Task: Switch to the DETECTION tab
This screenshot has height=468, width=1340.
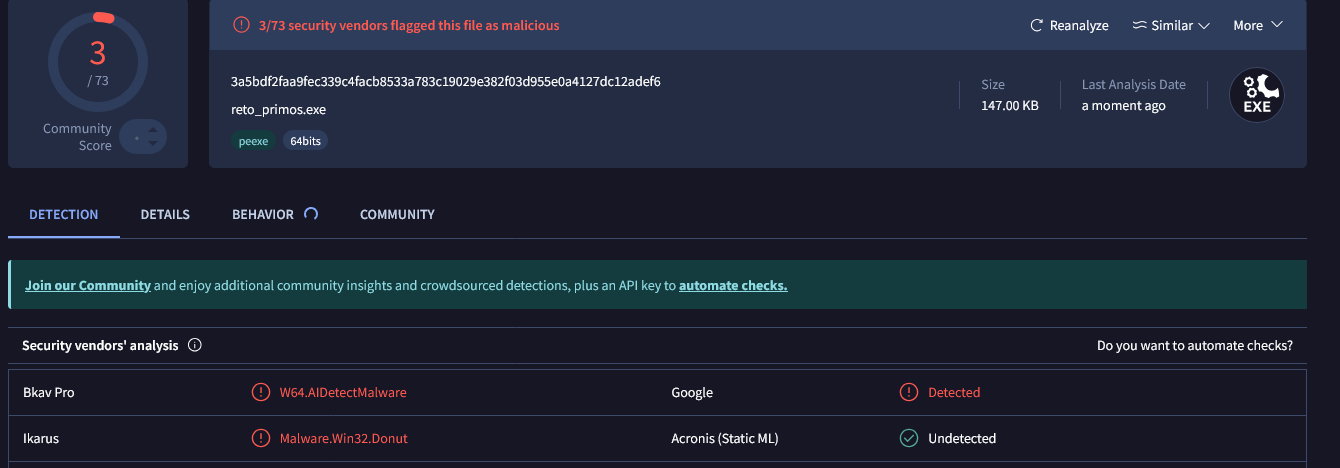Action: 64,214
